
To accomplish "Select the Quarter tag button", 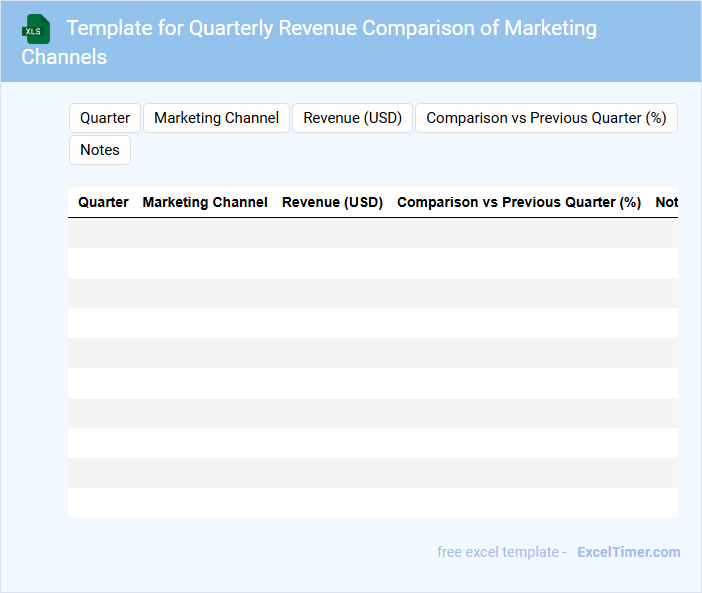I will click(x=105, y=118).
